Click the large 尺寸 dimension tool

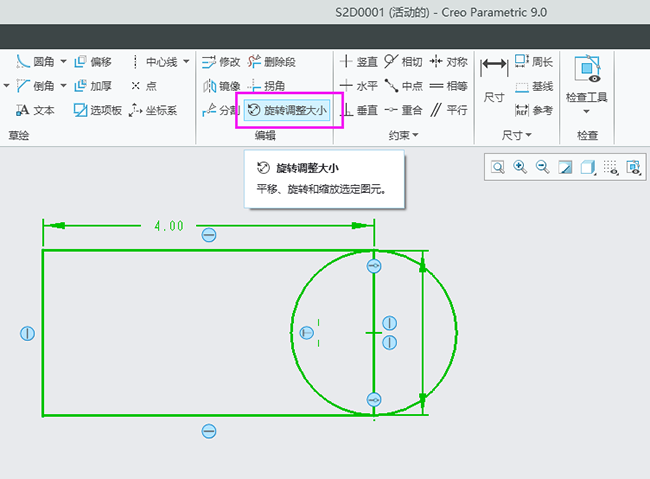[x=494, y=80]
